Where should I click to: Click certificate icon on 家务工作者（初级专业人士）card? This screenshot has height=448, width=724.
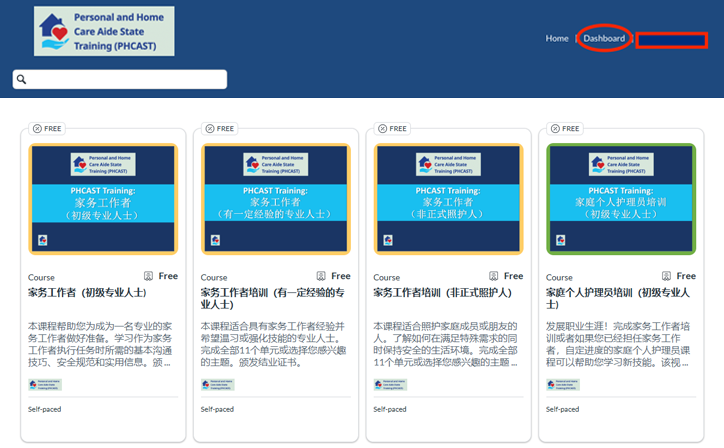pyautogui.click(x=149, y=276)
